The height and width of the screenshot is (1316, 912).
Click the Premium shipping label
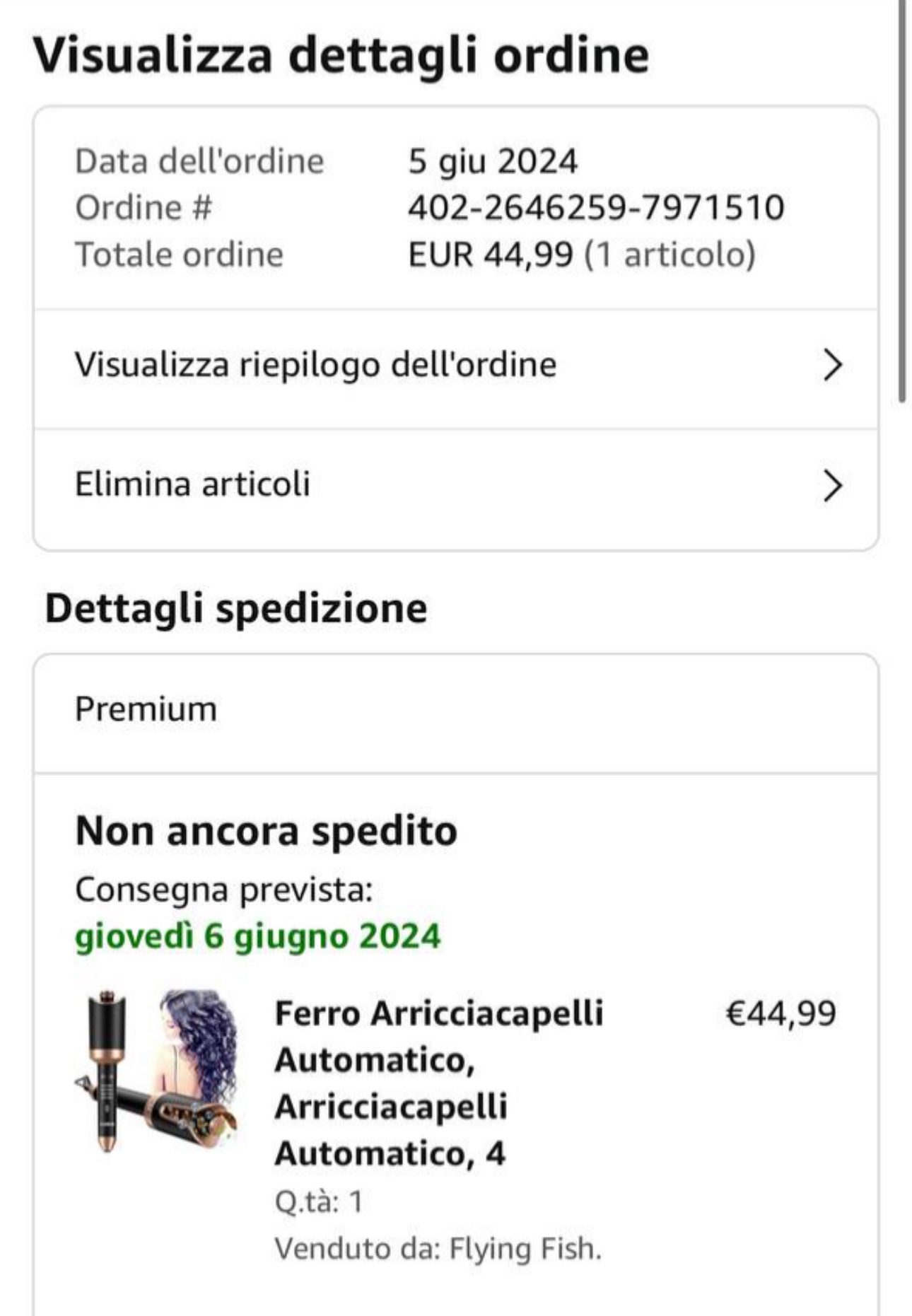(146, 709)
